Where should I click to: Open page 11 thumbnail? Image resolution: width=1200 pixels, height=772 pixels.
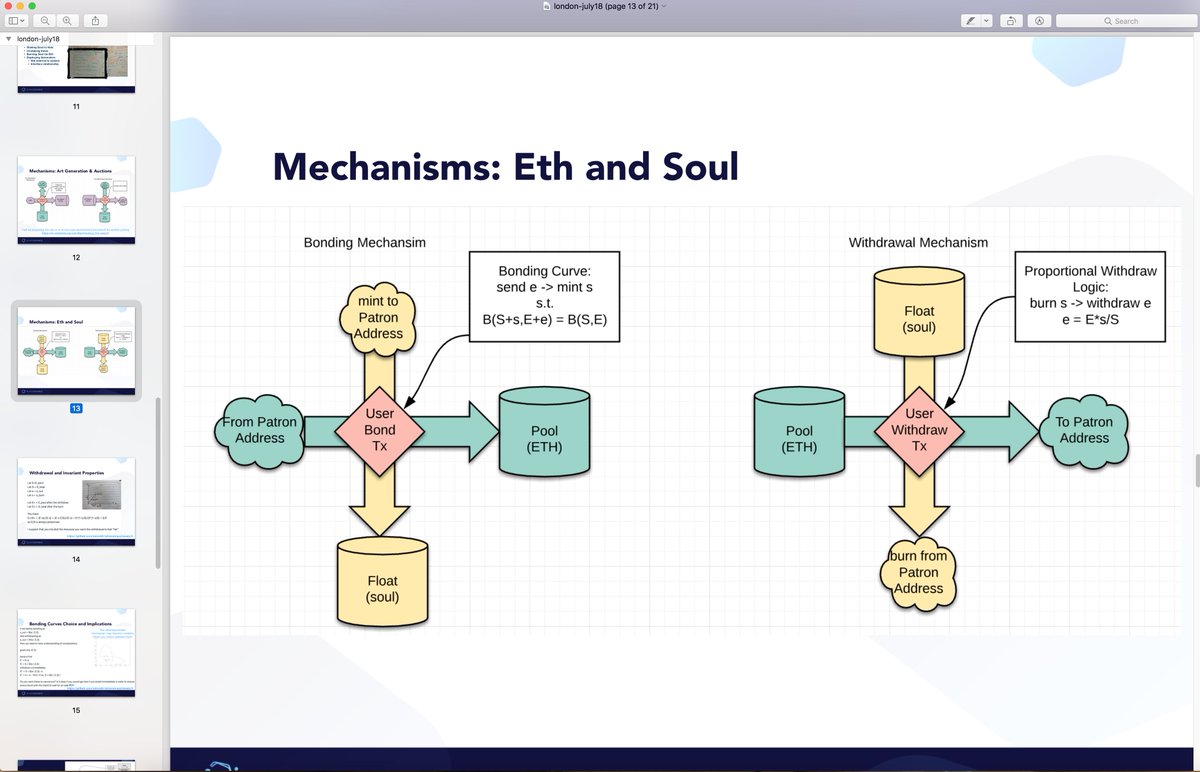click(x=76, y=69)
